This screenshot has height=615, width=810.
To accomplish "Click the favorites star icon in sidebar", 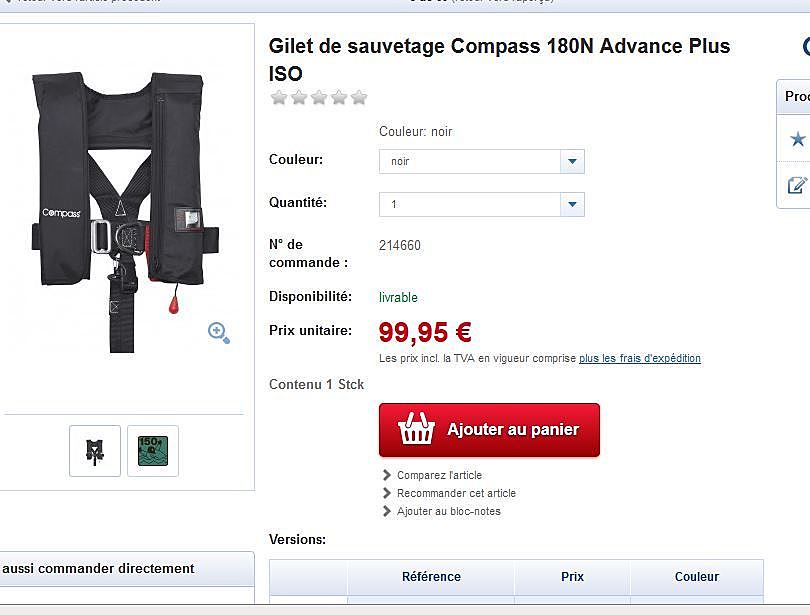I will tap(798, 139).
